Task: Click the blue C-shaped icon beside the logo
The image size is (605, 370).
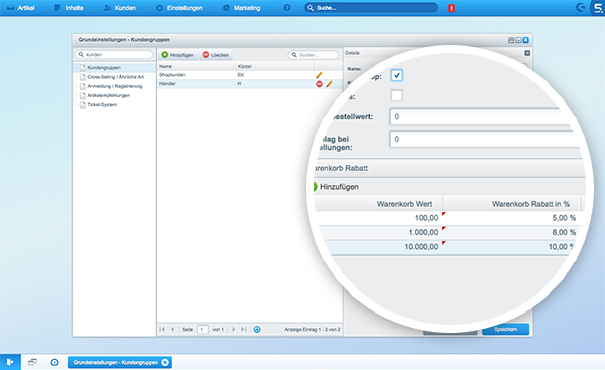Action: point(580,8)
